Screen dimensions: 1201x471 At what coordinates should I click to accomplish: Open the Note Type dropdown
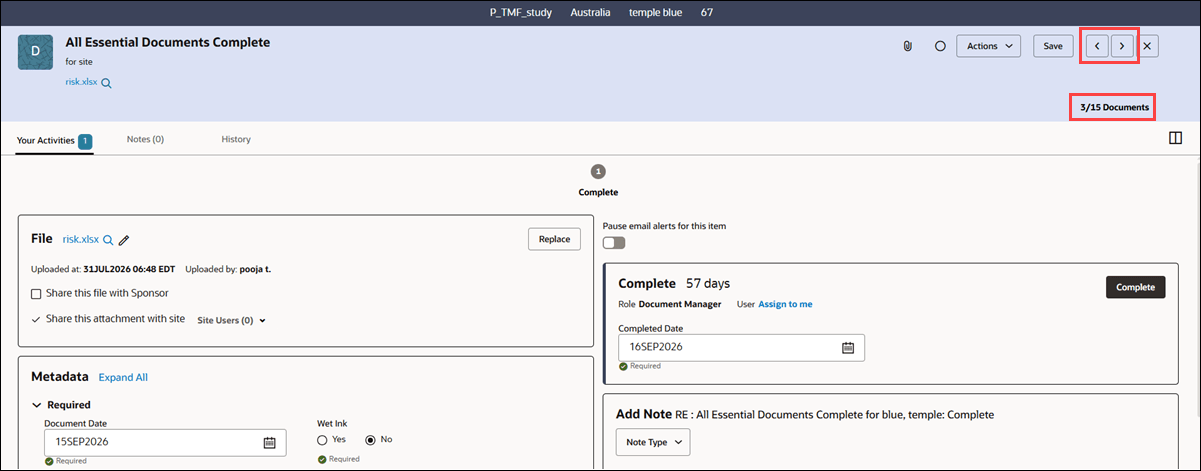[x=652, y=442]
